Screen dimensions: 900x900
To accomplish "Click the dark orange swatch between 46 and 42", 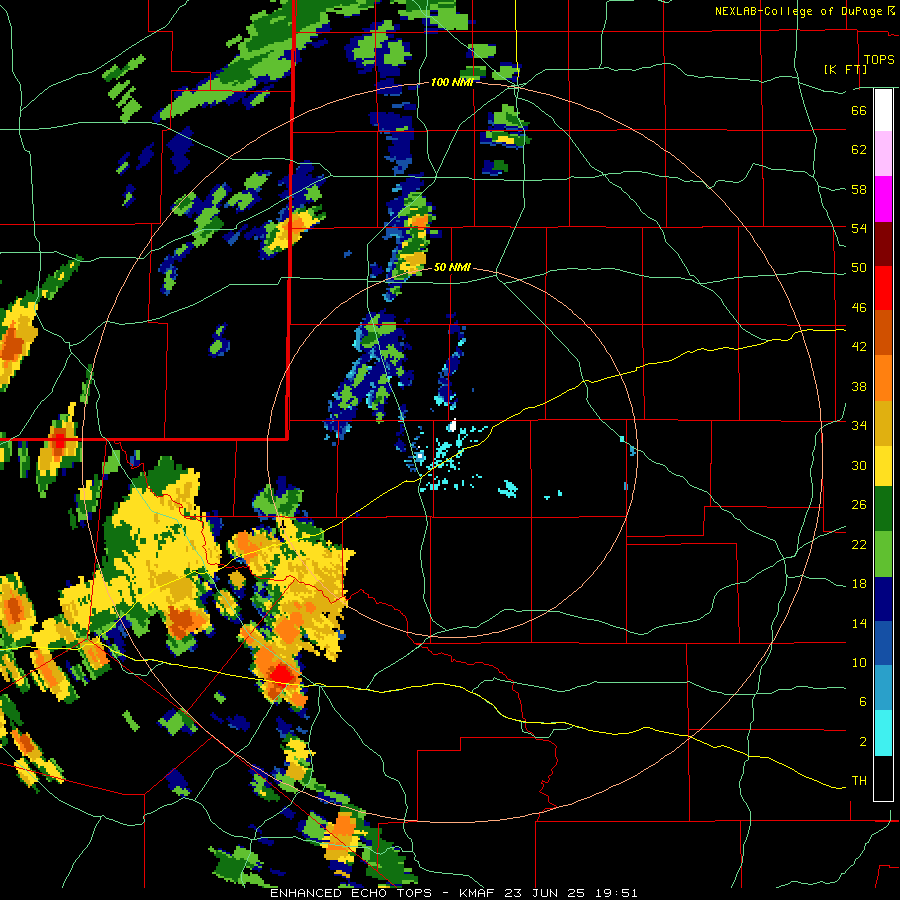I will point(883,332).
